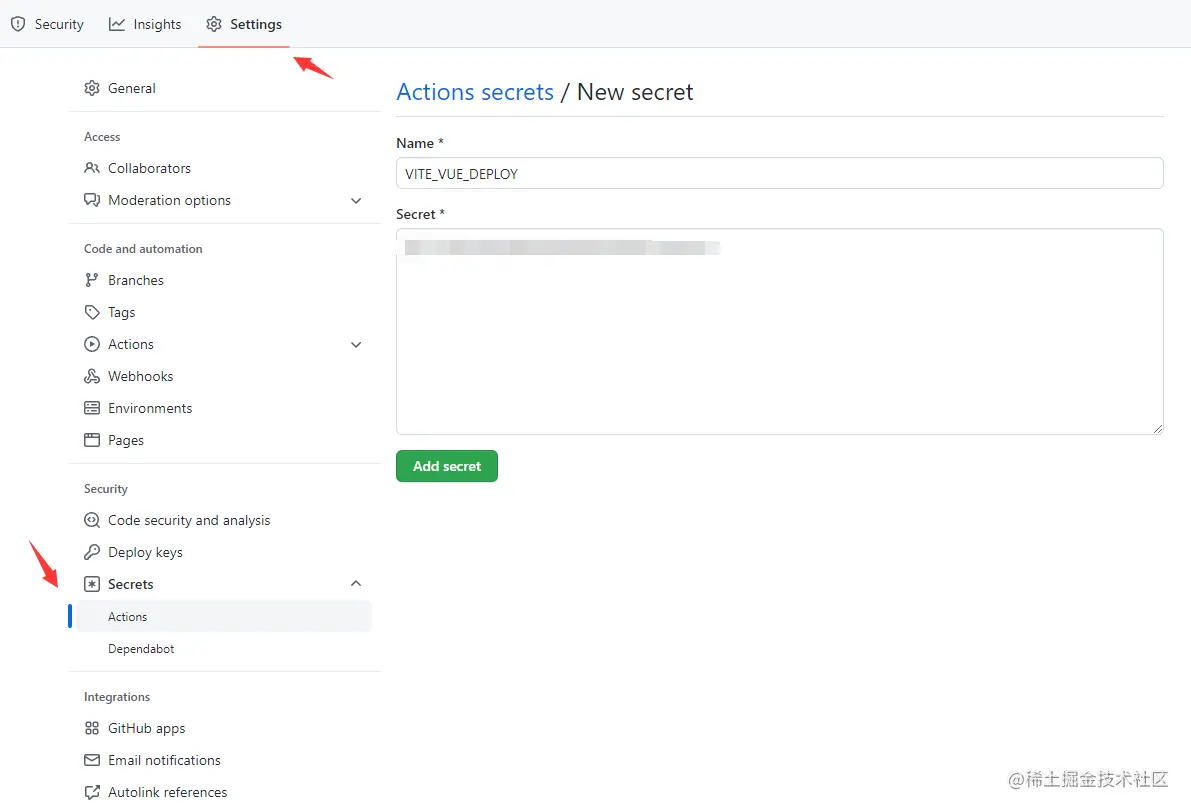
Task: Click the Secrets asterisk icon
Action: click(x=92, y=584)
